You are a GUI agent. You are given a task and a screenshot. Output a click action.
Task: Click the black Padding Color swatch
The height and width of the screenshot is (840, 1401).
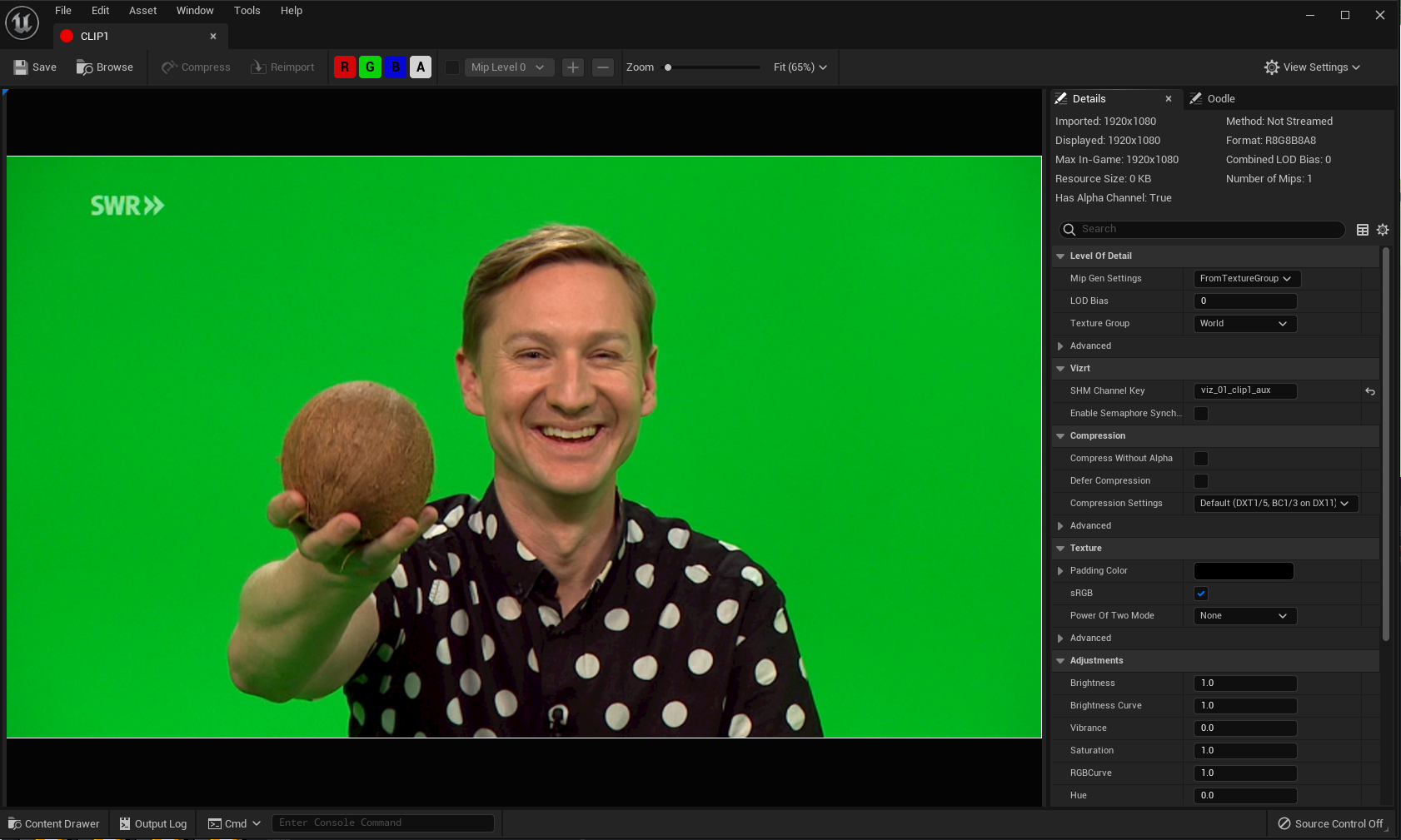pos(1244,571)
